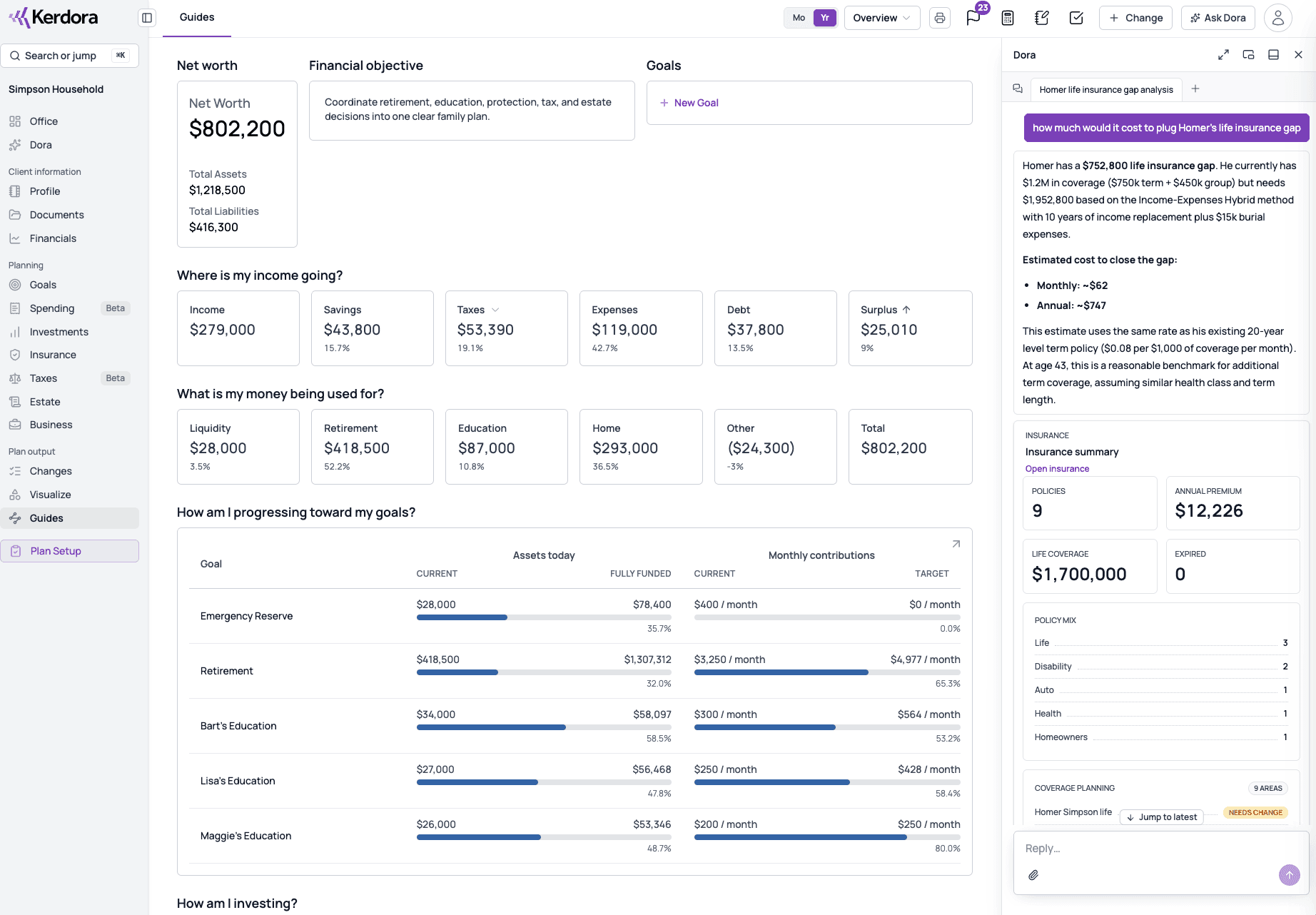Dock the Dora panel to the bottom
The height and width of the screenshot is (915, 1316).
[1273, 55]
